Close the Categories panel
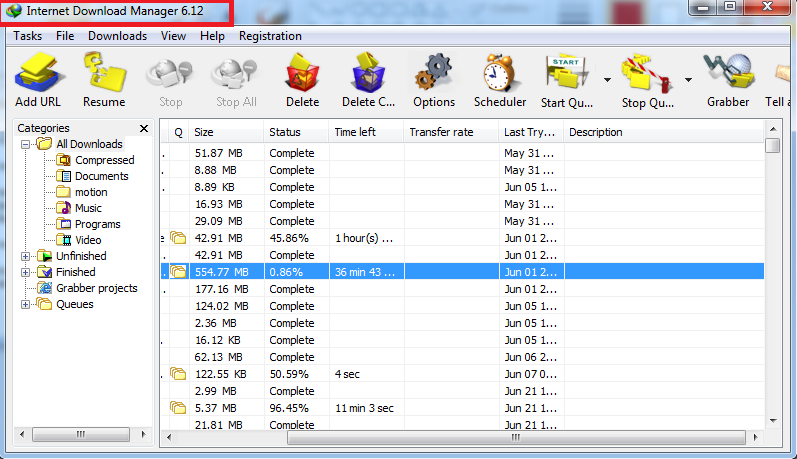The image size is (797, 459). click(144, 129)
